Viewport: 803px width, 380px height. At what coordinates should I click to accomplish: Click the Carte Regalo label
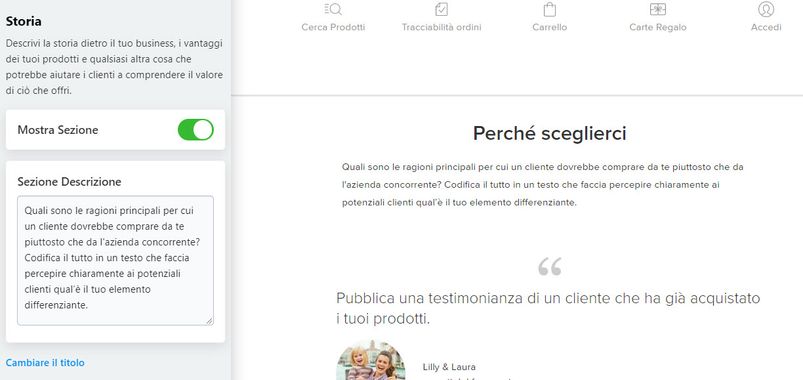pyautogui.click(x=658, y=27)
